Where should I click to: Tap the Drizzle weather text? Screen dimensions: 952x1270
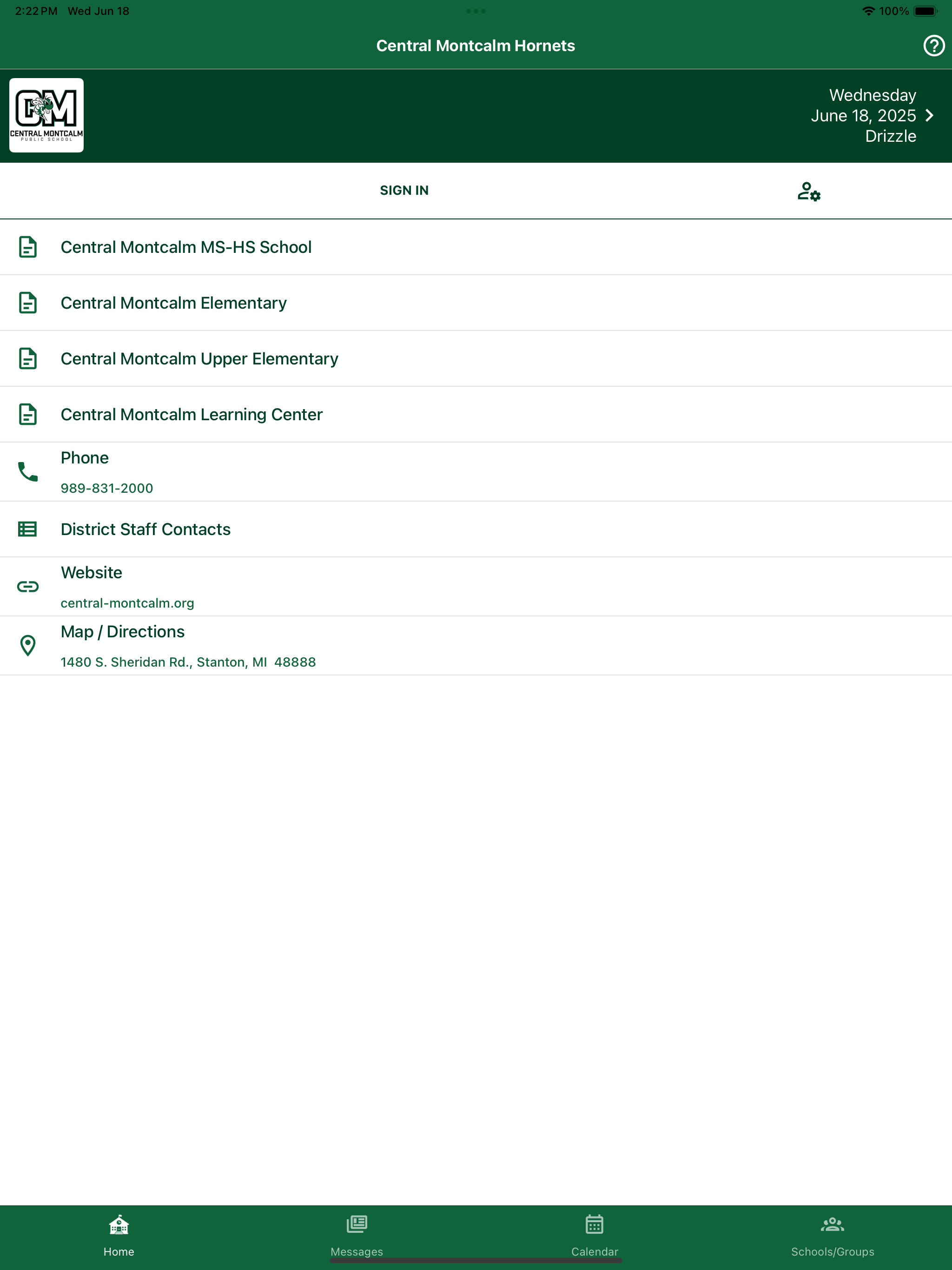pyautogui.click(x=891, y=136)
